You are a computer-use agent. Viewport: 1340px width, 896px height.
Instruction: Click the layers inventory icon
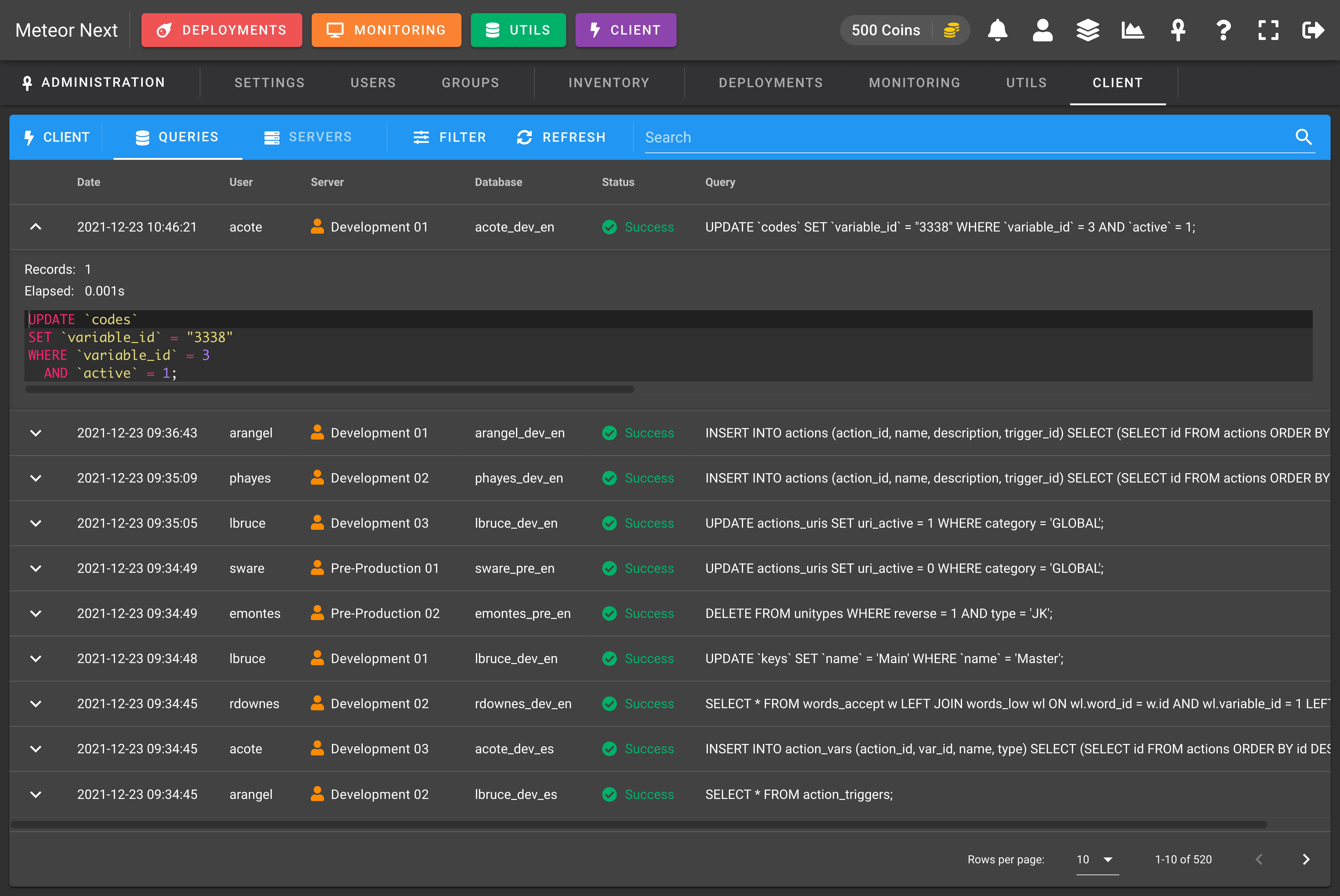[1088, 30]
